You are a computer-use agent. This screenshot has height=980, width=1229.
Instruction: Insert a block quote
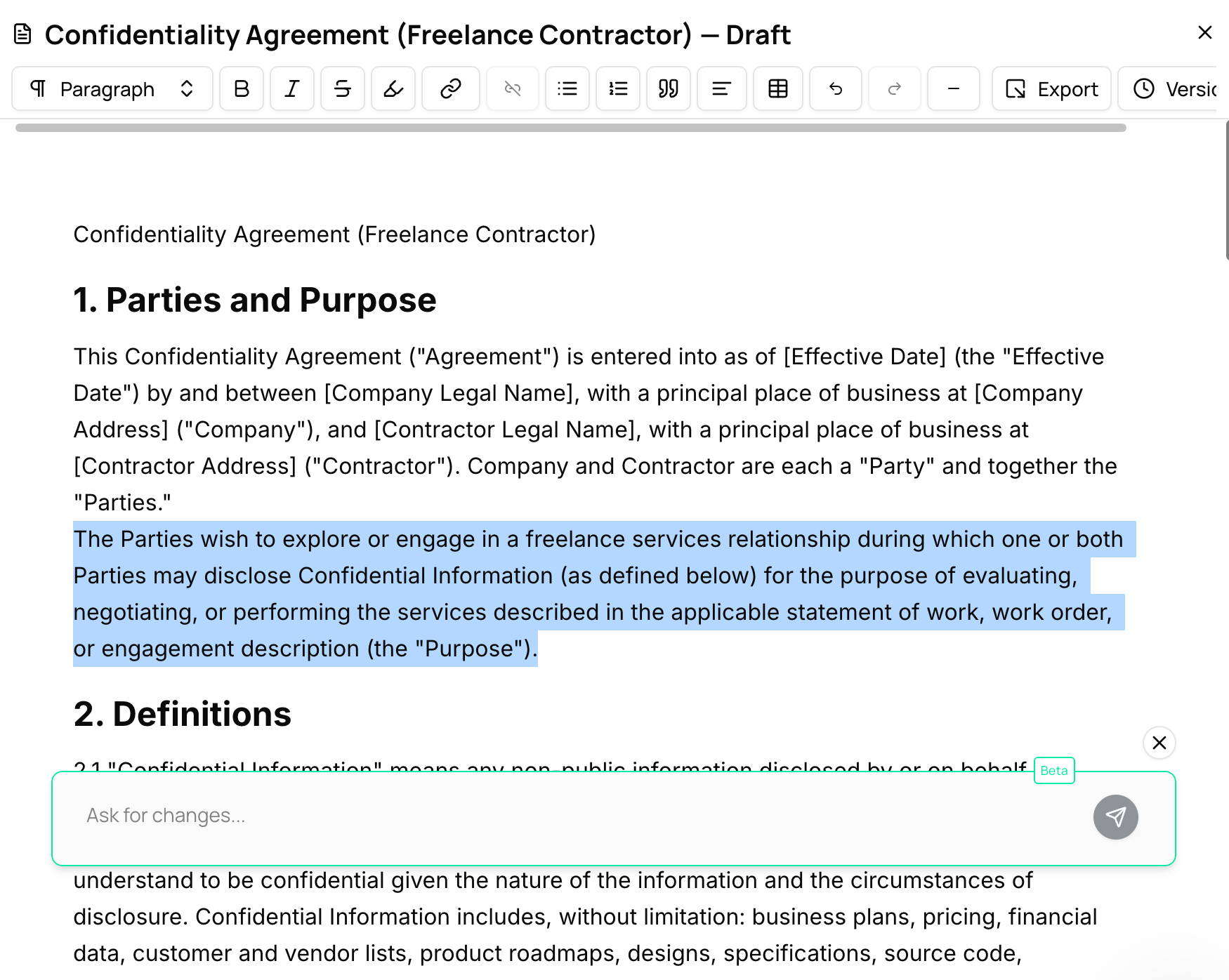point(669,89)
